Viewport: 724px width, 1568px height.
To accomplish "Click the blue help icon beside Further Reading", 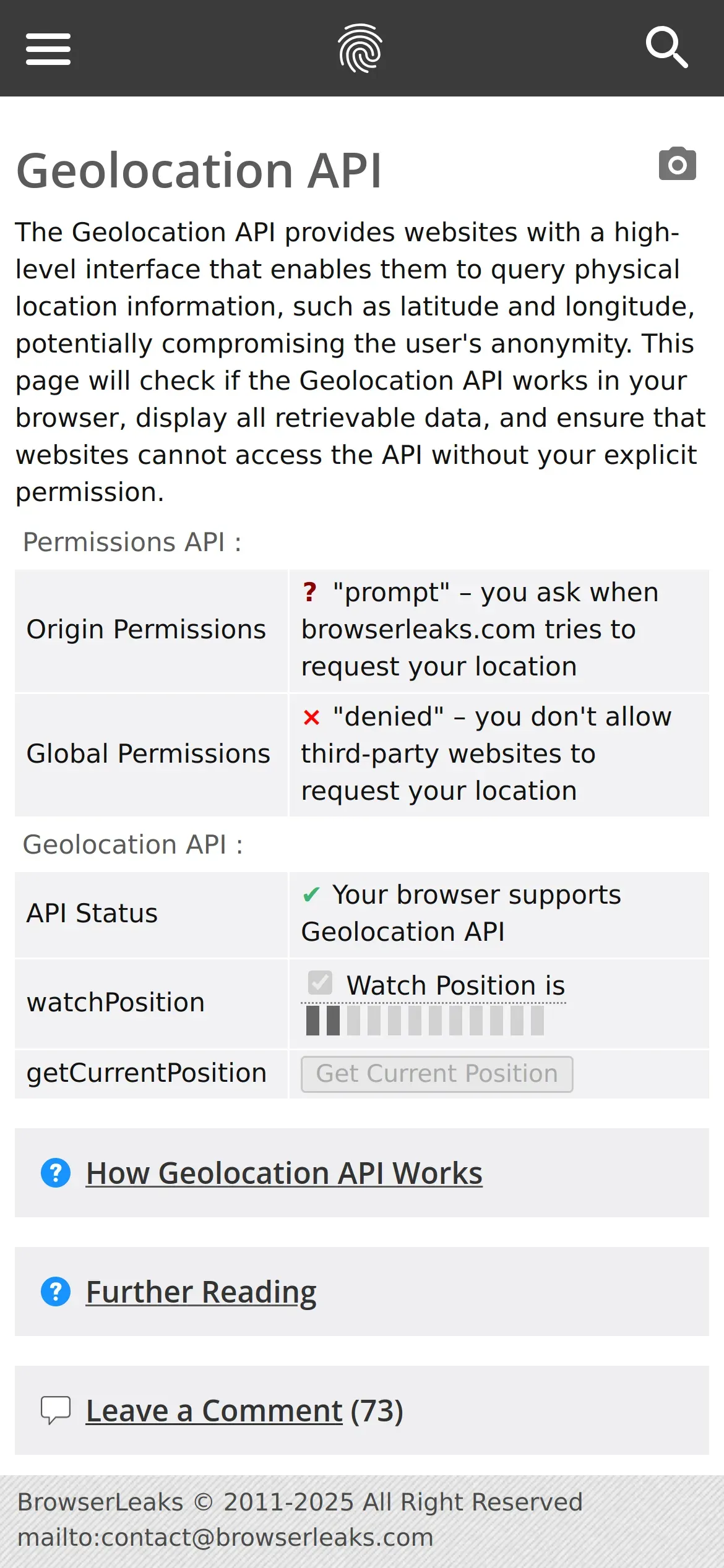I will [56, 1292].
